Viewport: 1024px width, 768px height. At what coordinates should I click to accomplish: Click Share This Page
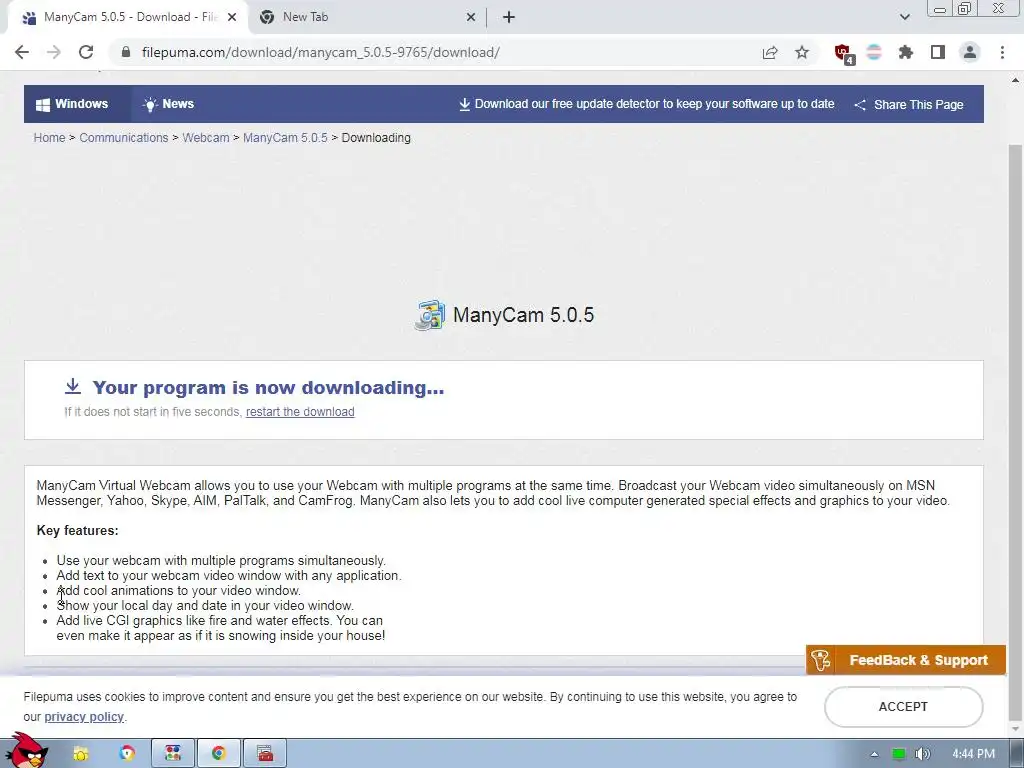(x=909, y=104)
